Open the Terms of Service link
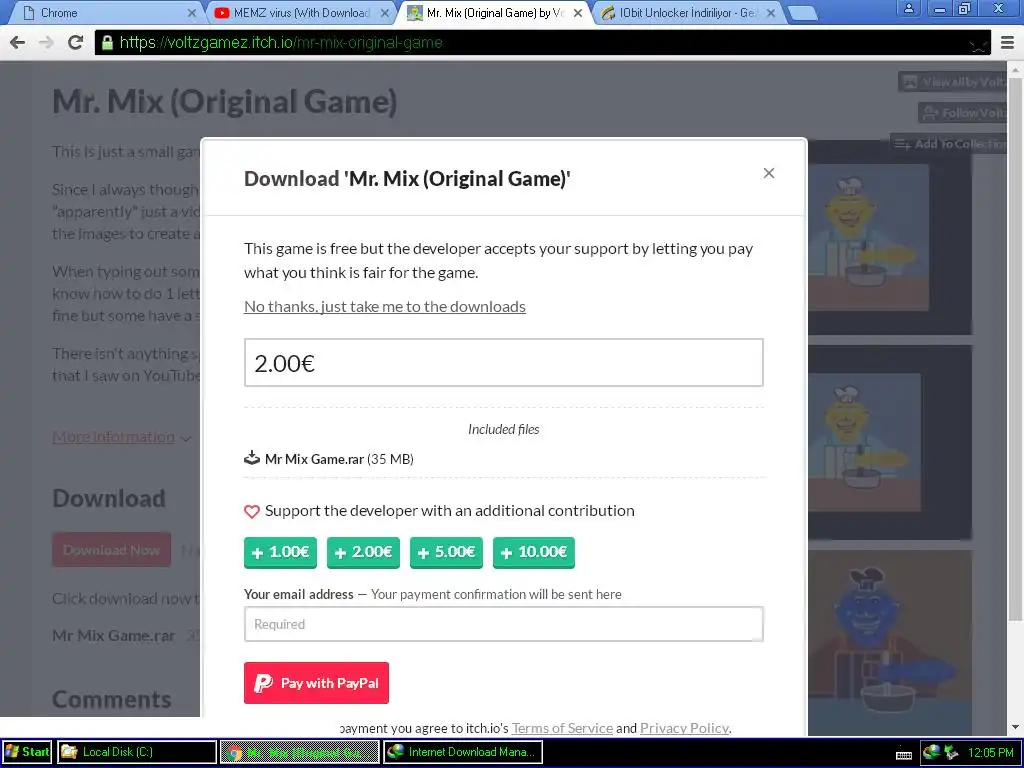 562,728
